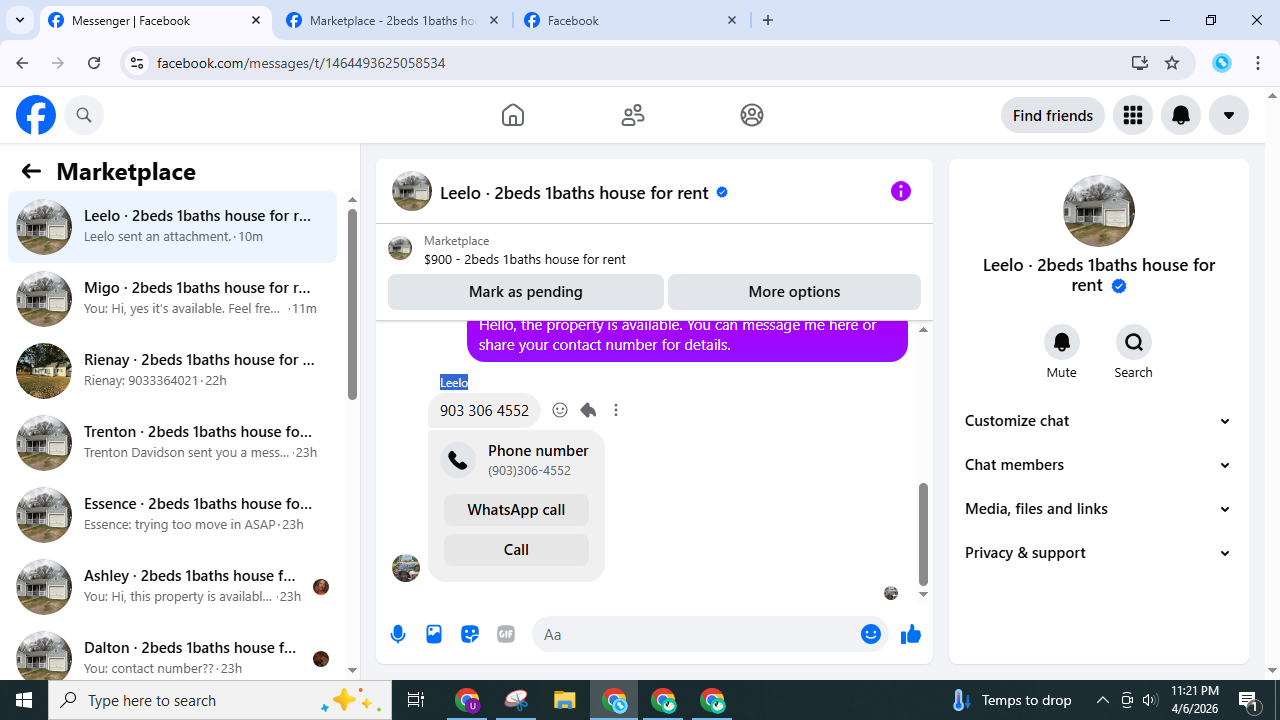
Task: Open the profile circle icon in top nav
Action: [x=752, y=115]
